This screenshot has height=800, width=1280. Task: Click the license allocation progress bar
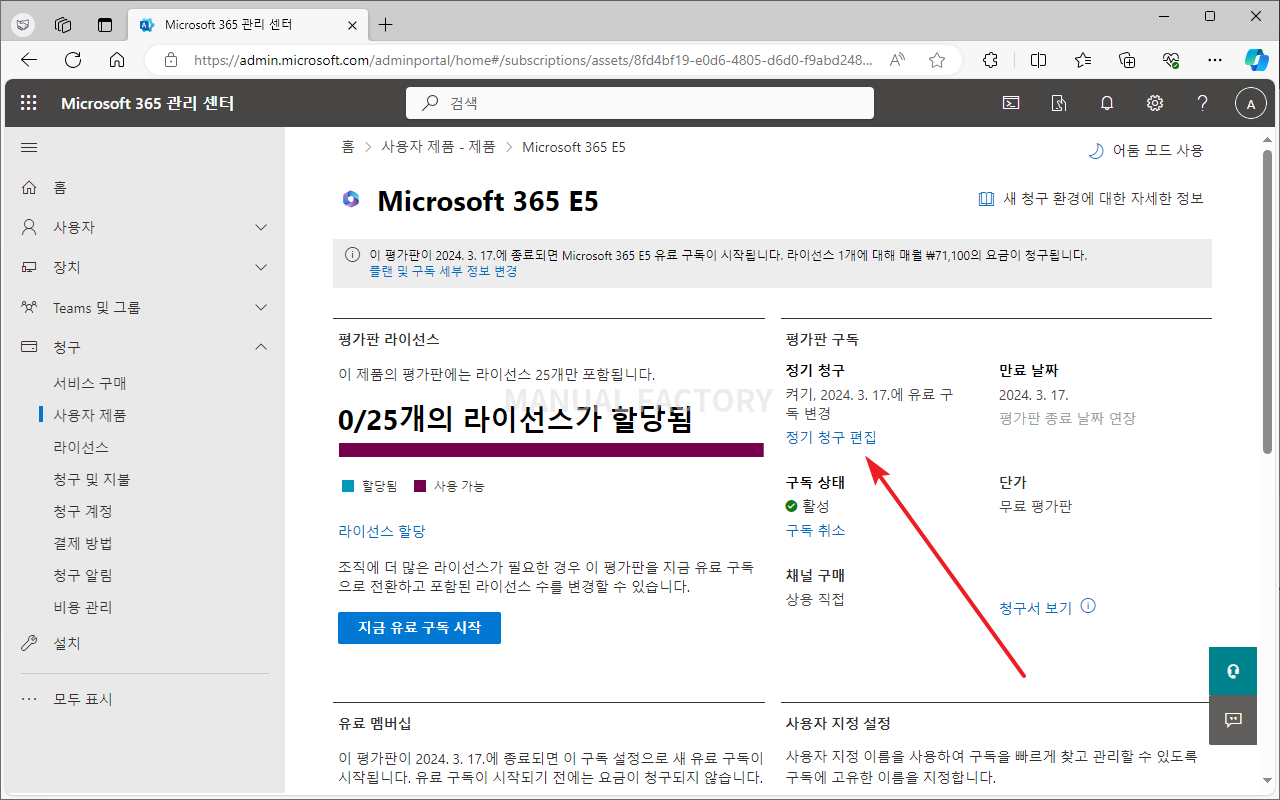click(x=551, y=450)
